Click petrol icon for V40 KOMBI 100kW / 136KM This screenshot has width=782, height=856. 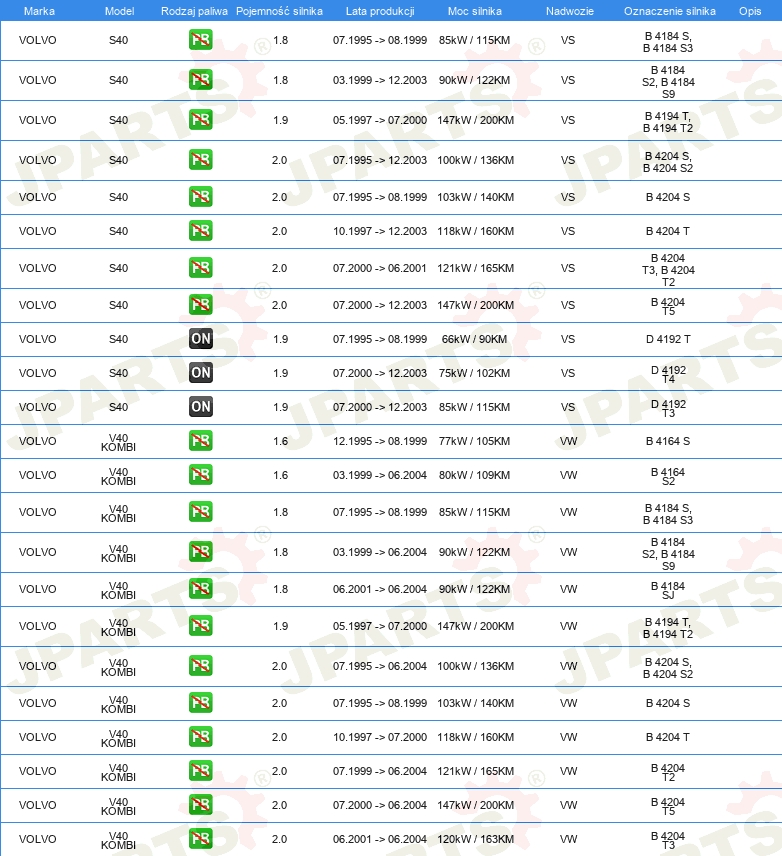[200, 666]
